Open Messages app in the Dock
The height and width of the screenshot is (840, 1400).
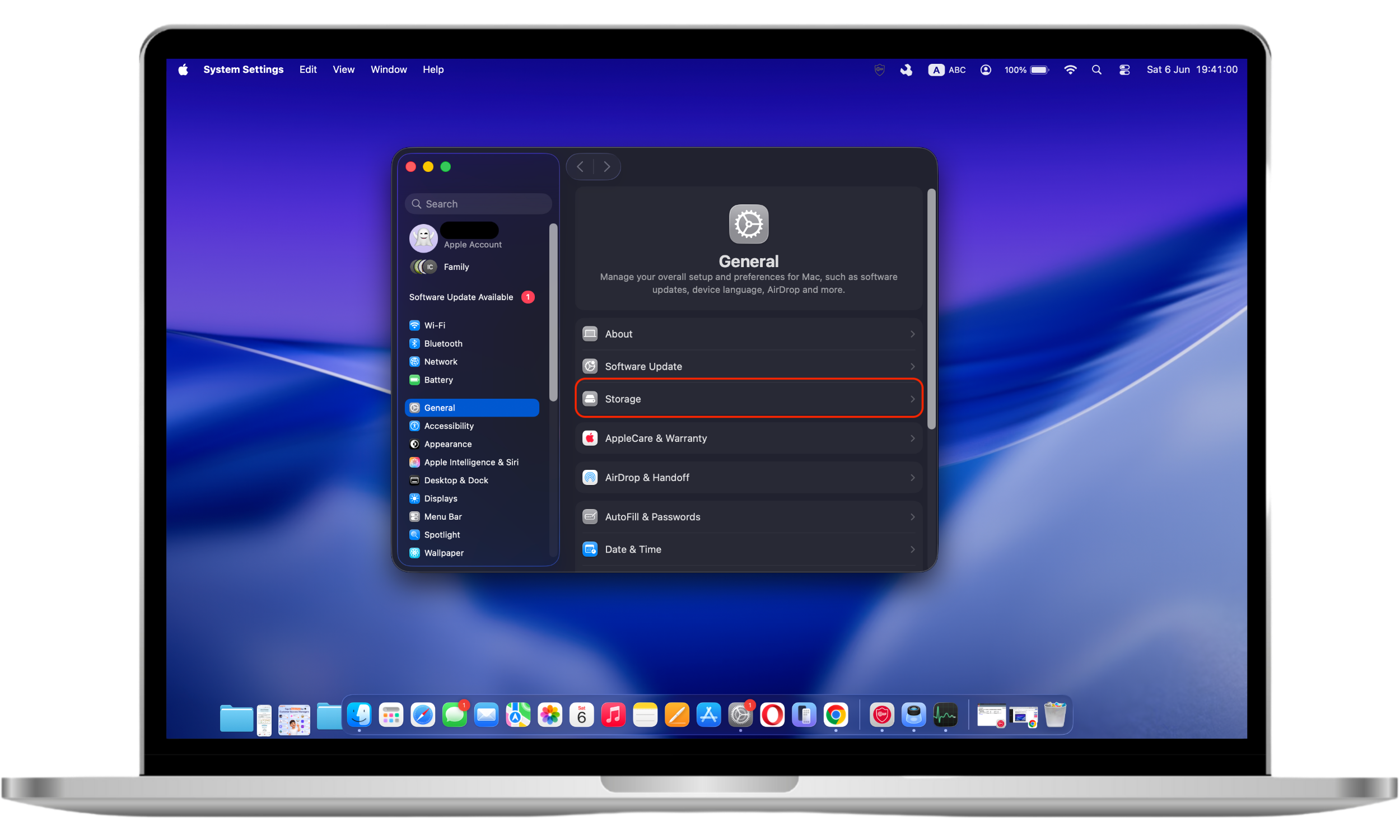[x=454, y=715]
